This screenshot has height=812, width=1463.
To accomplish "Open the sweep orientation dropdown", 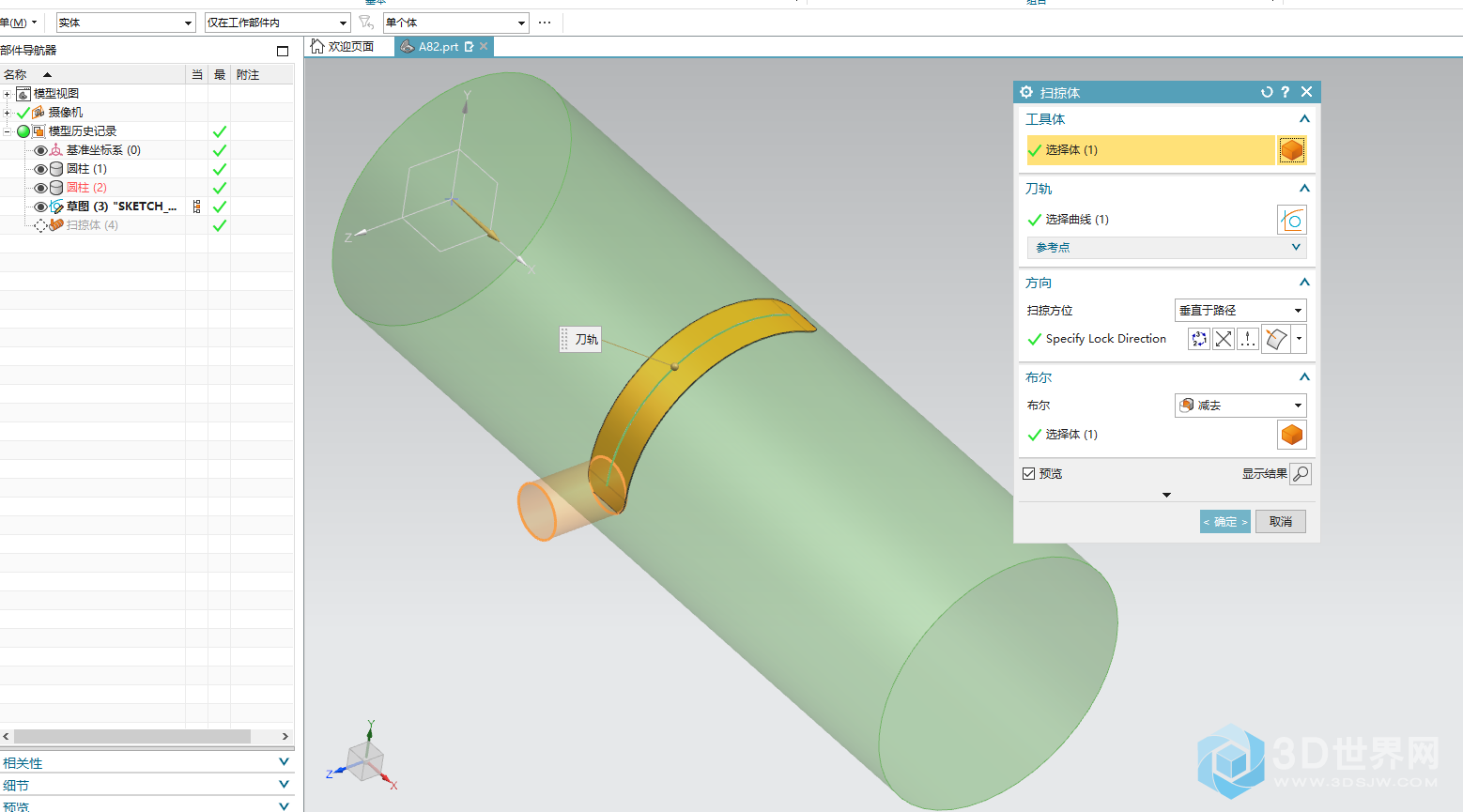I will (x=1240, y=311).
